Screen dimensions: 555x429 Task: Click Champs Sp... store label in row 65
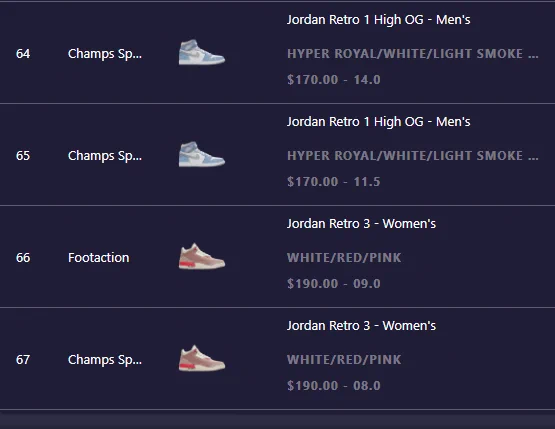(105, 156)
